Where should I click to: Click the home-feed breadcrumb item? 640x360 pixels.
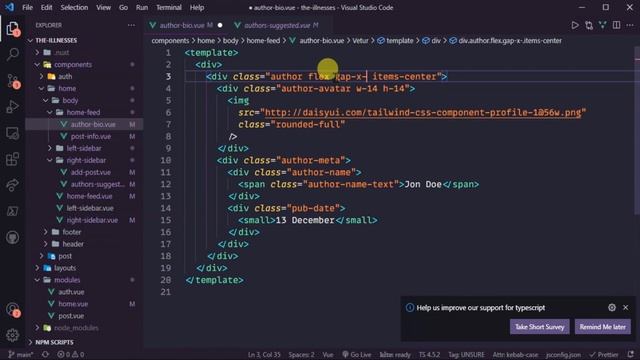[x=263, y=40]
